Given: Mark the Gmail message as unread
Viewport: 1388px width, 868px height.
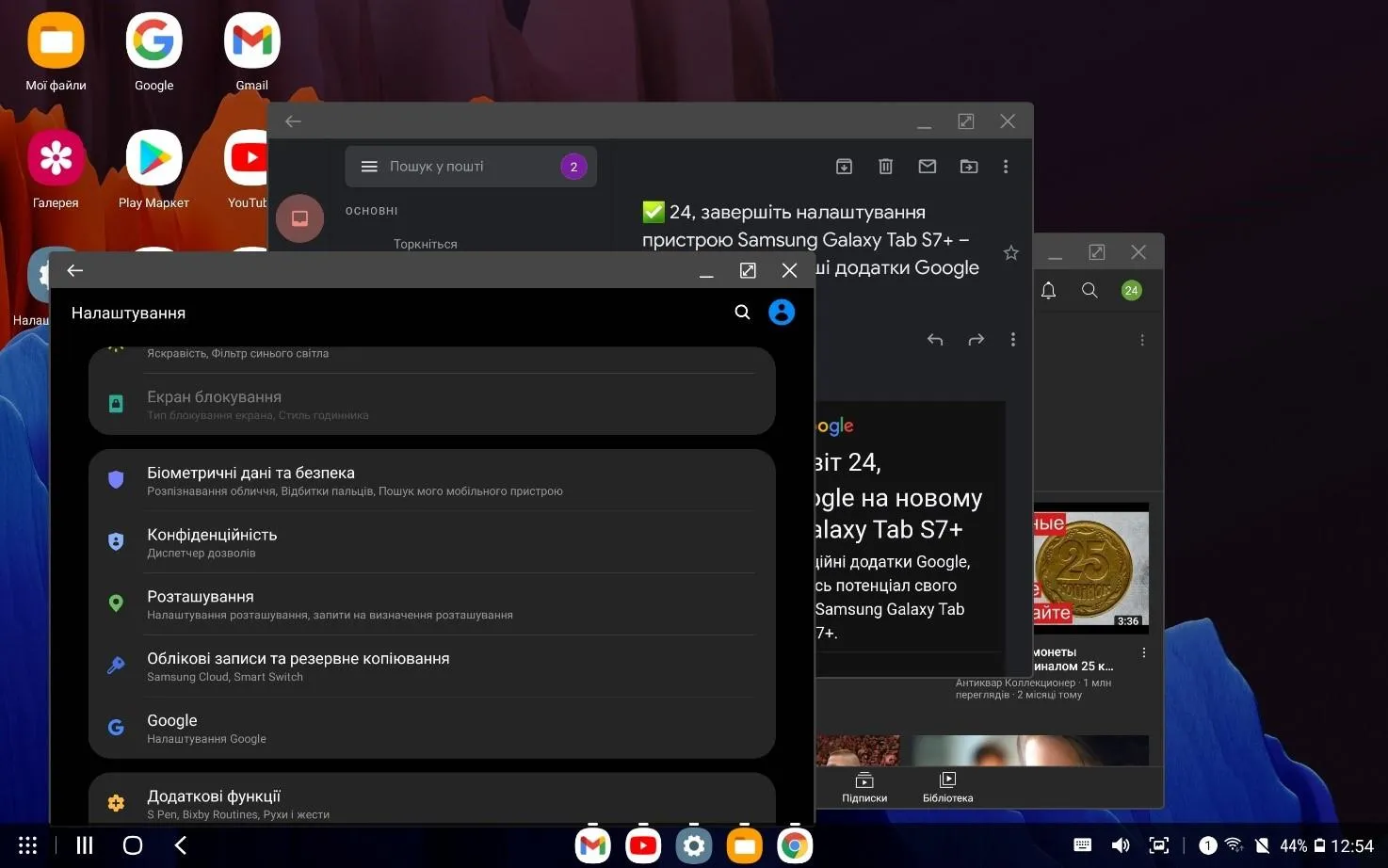Looking at the screenshot, I should click(x=928, y=167).
